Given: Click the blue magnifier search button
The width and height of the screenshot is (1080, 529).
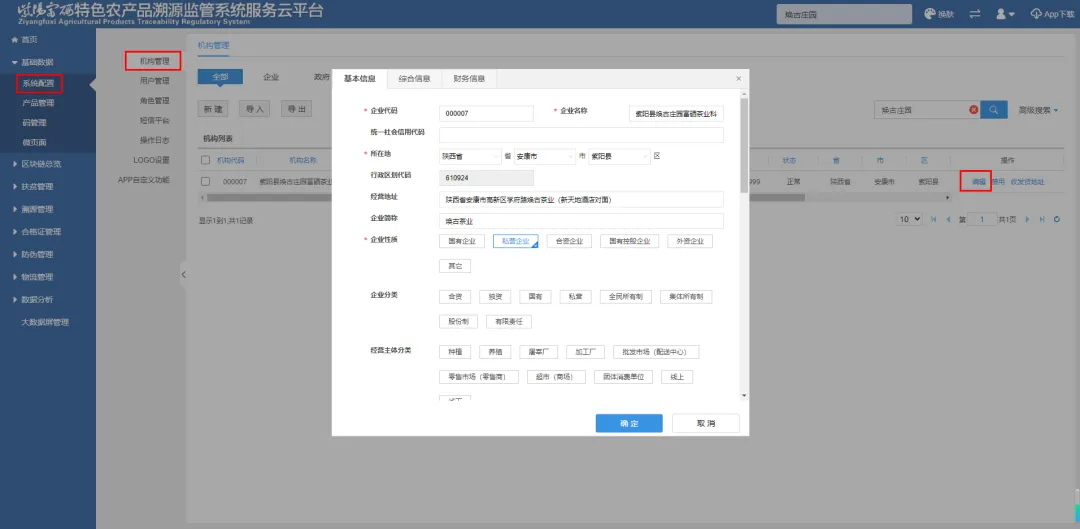Looking at the screenshot, I should click(x=993, y=110).
